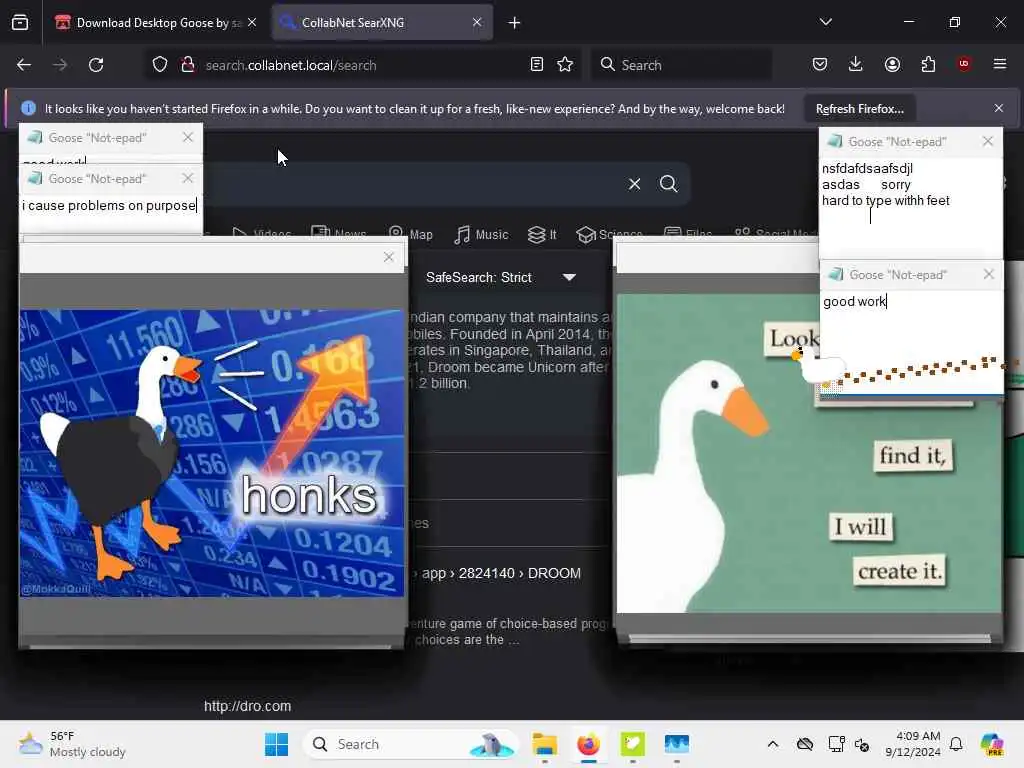1024x768 pixels.
Task: Click the Firefox address bar URL
Action: tap(291, 65)
